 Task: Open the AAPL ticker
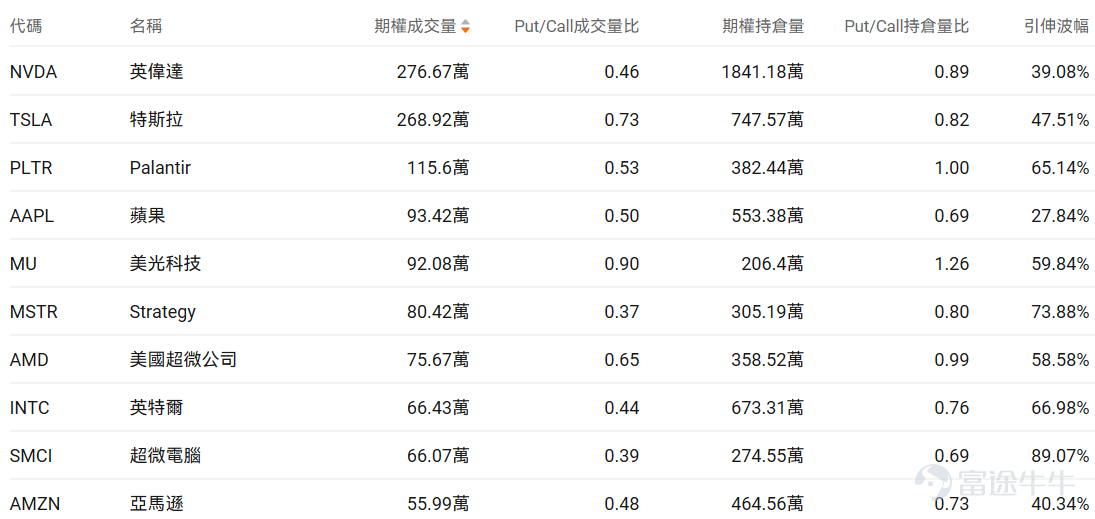tap(32, 216)
